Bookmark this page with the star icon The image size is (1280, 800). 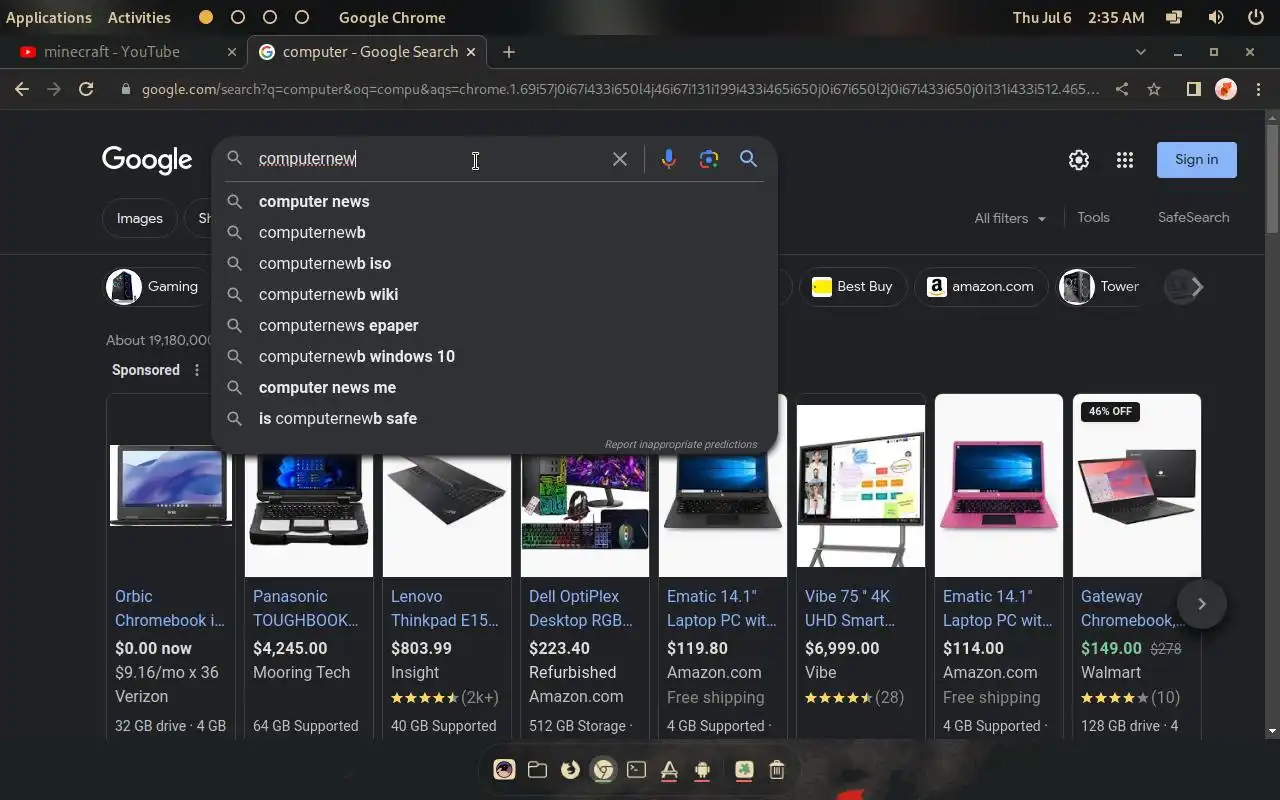pyautogui.click(x=1154, y=89)
